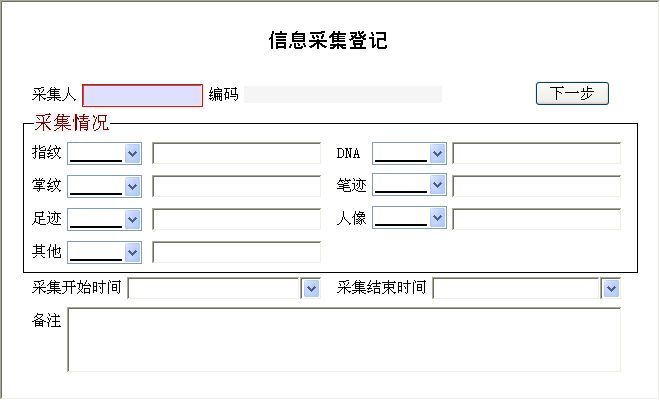Focus the 采集开始时间 input box
The width and height of the screenshot is (660, 400).
pyautogui.click(x=214, y=288)
